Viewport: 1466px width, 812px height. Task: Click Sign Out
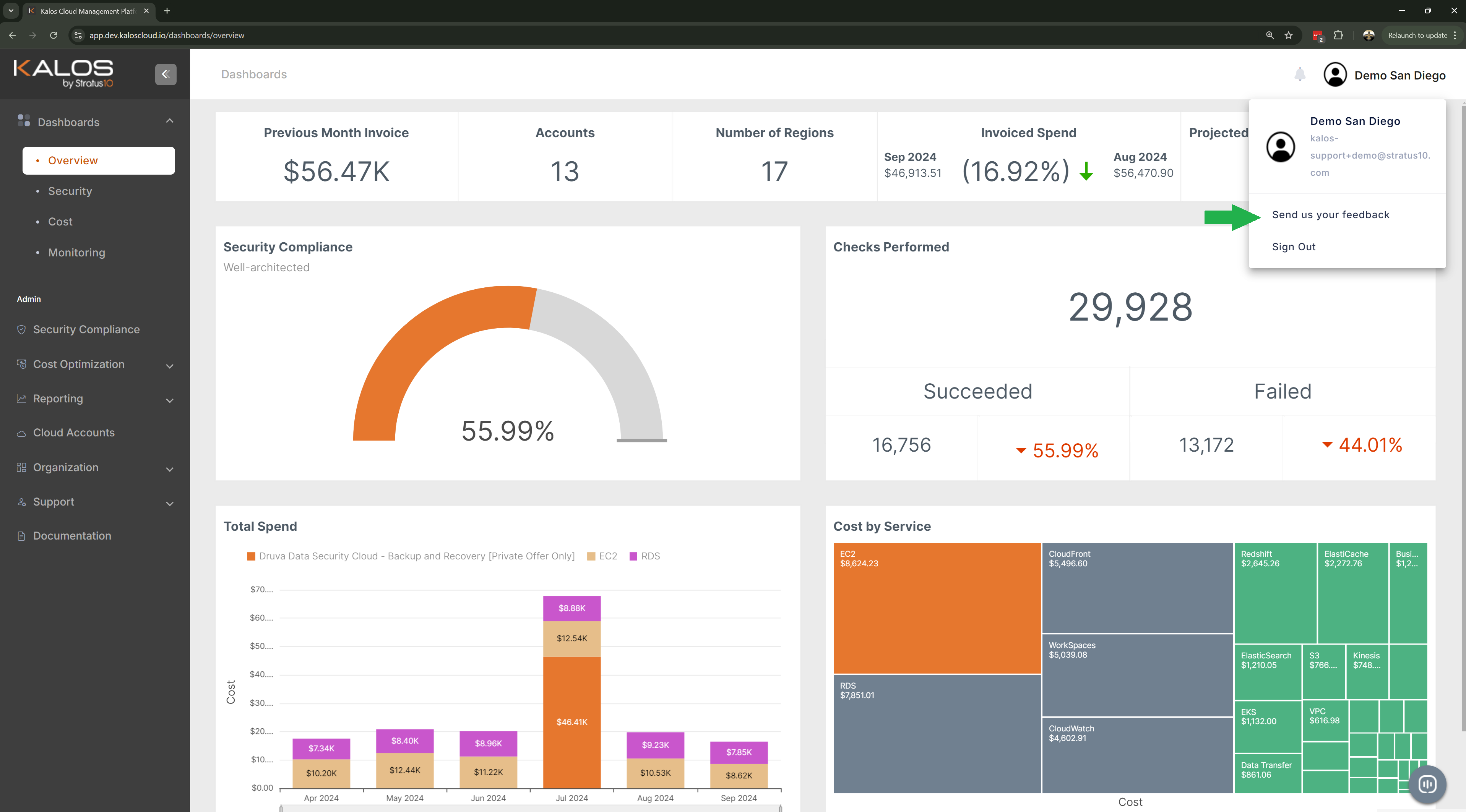pos(1293,246)
